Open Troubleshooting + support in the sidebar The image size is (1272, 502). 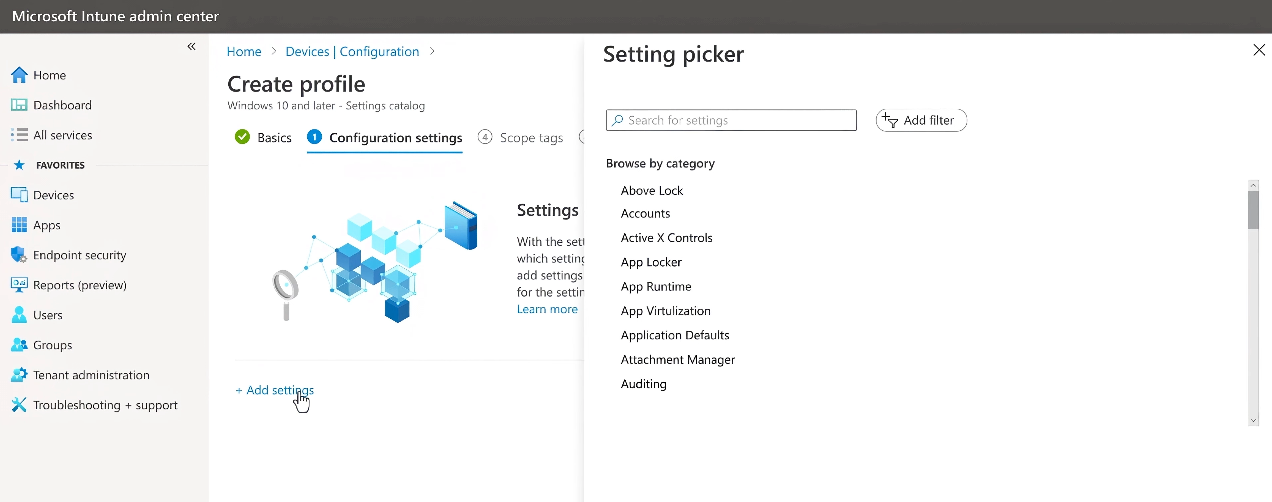pyautogui.click(x=104, y=405)
